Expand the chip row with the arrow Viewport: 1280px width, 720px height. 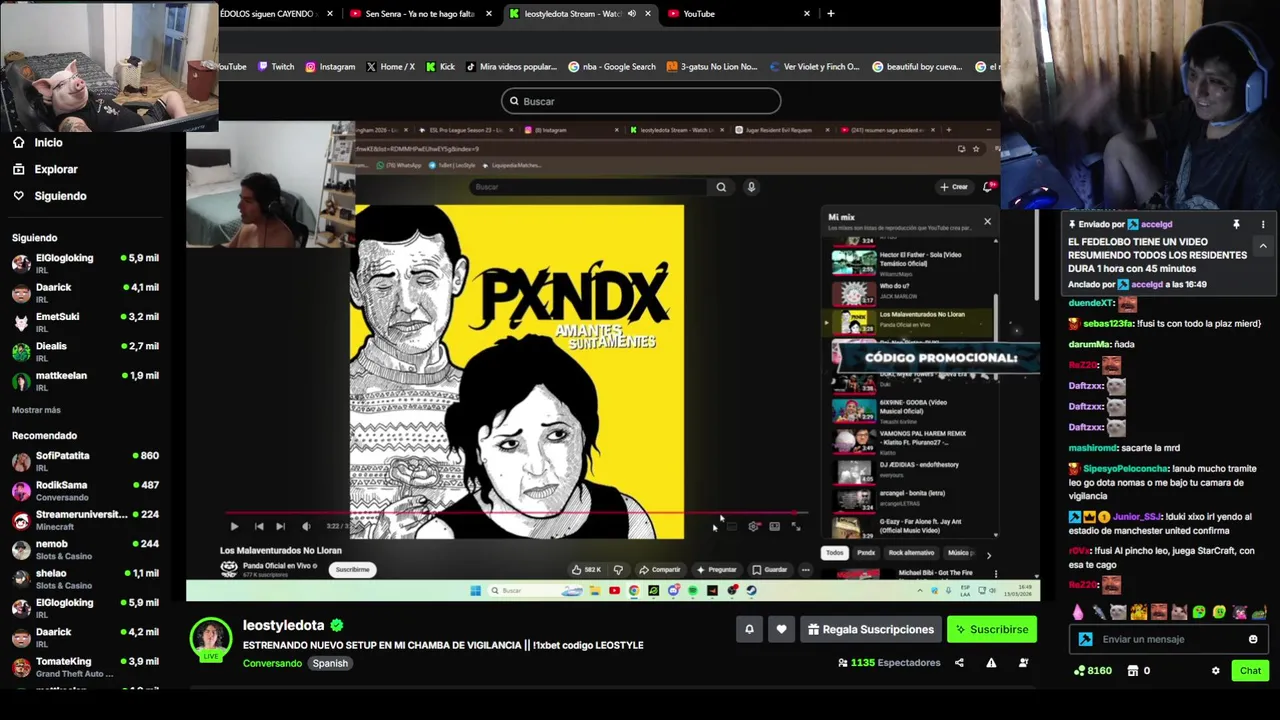pos(989,555)
